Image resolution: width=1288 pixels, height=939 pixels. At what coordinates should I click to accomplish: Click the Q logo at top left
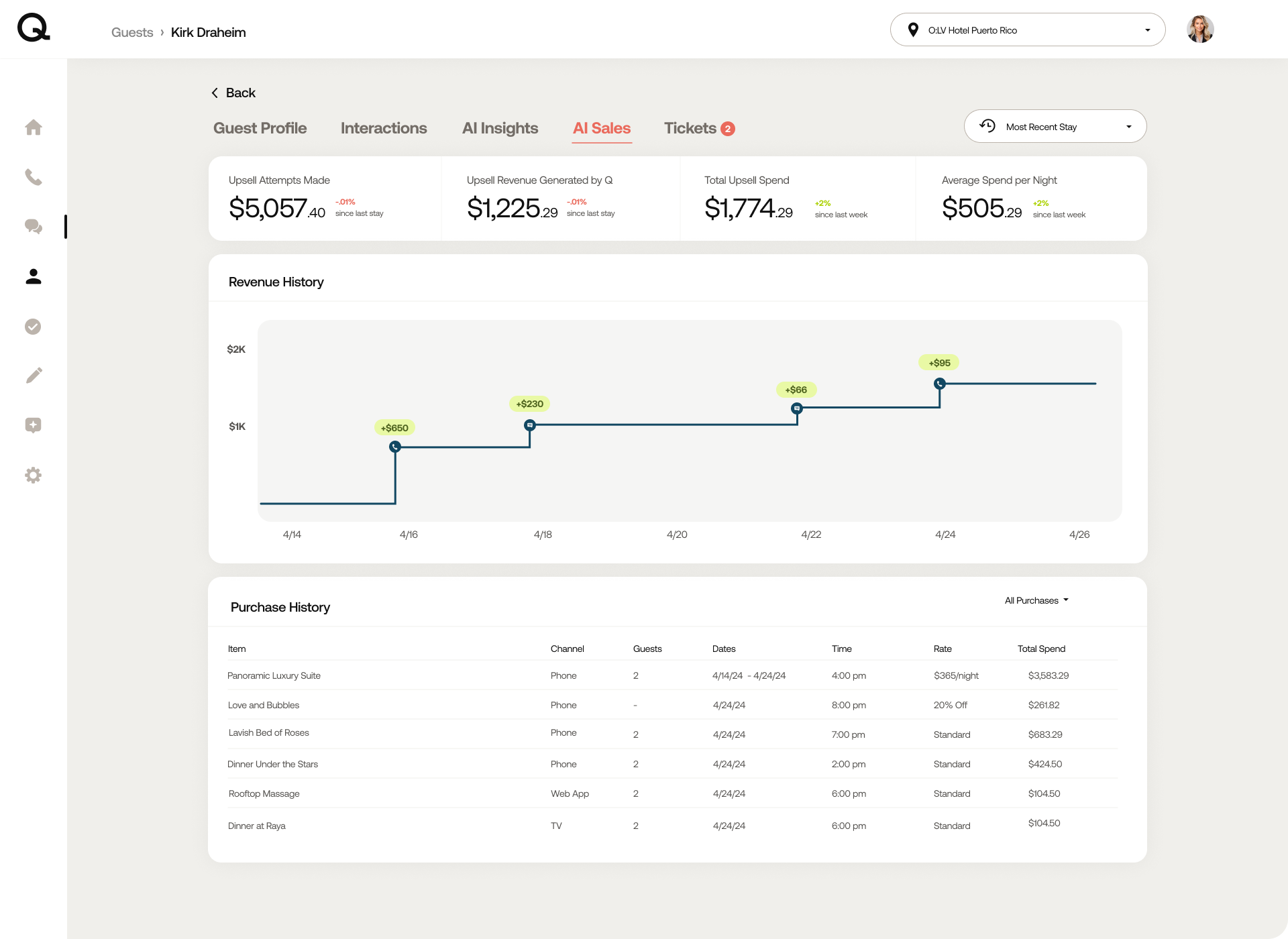[x=34, y=28]
